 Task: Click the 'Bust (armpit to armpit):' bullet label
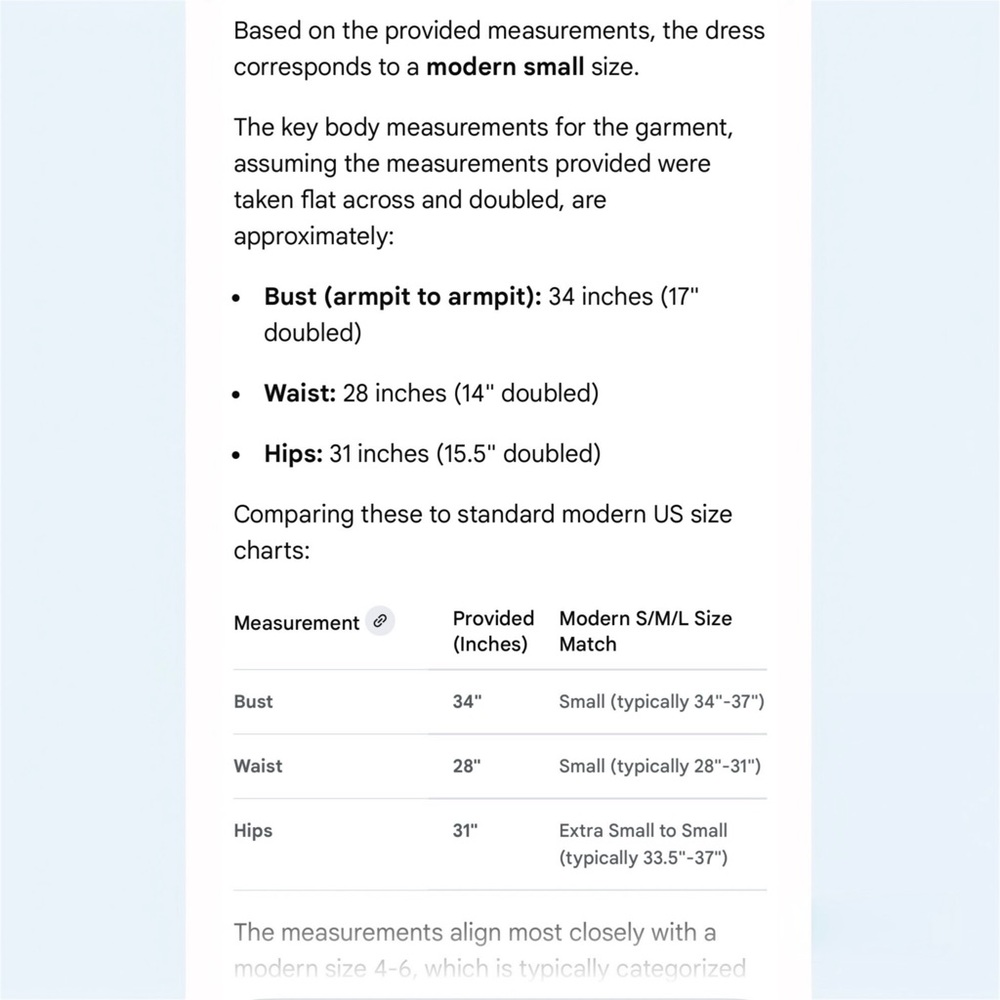pyautogui.click(x=402, y=297)
